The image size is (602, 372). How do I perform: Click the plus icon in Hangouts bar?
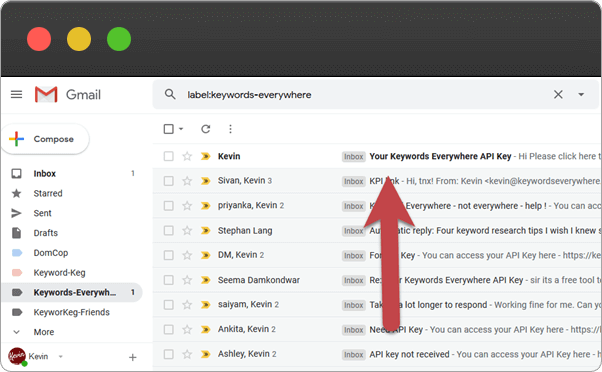132,357
